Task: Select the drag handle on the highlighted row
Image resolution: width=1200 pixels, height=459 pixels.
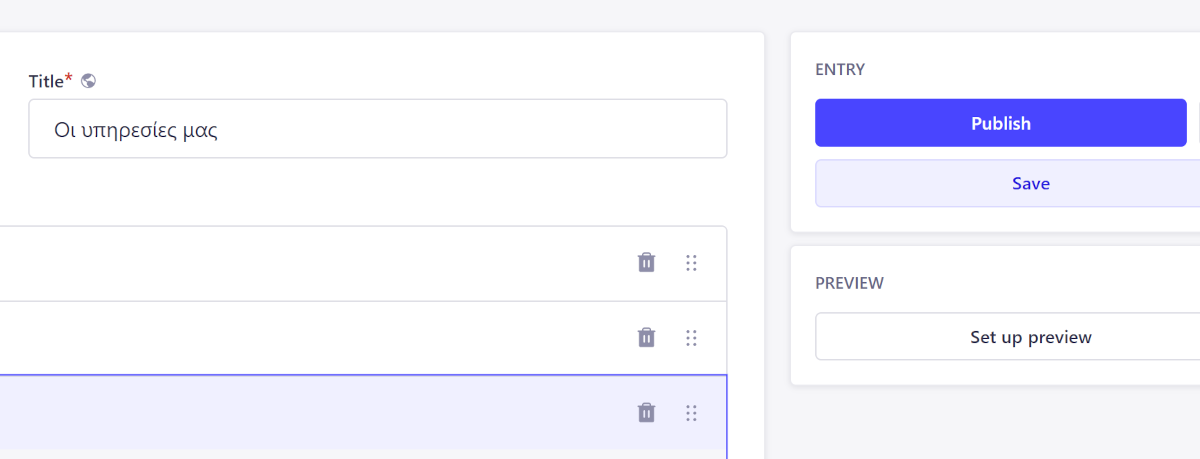Action: point(691,413)
